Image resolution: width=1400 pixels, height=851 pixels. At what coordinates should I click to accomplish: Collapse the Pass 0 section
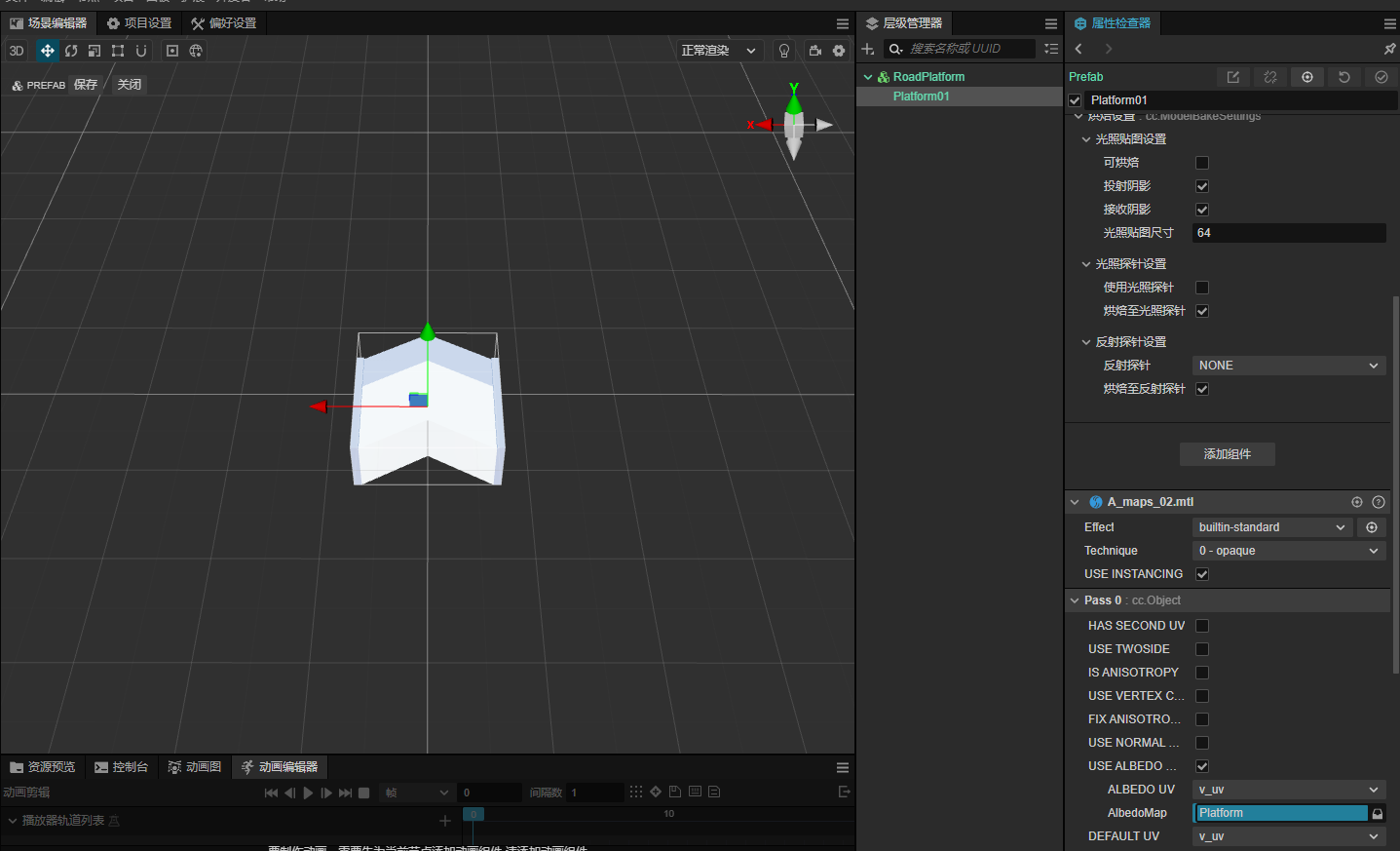pyautogui.click(x=1075, y=600)
